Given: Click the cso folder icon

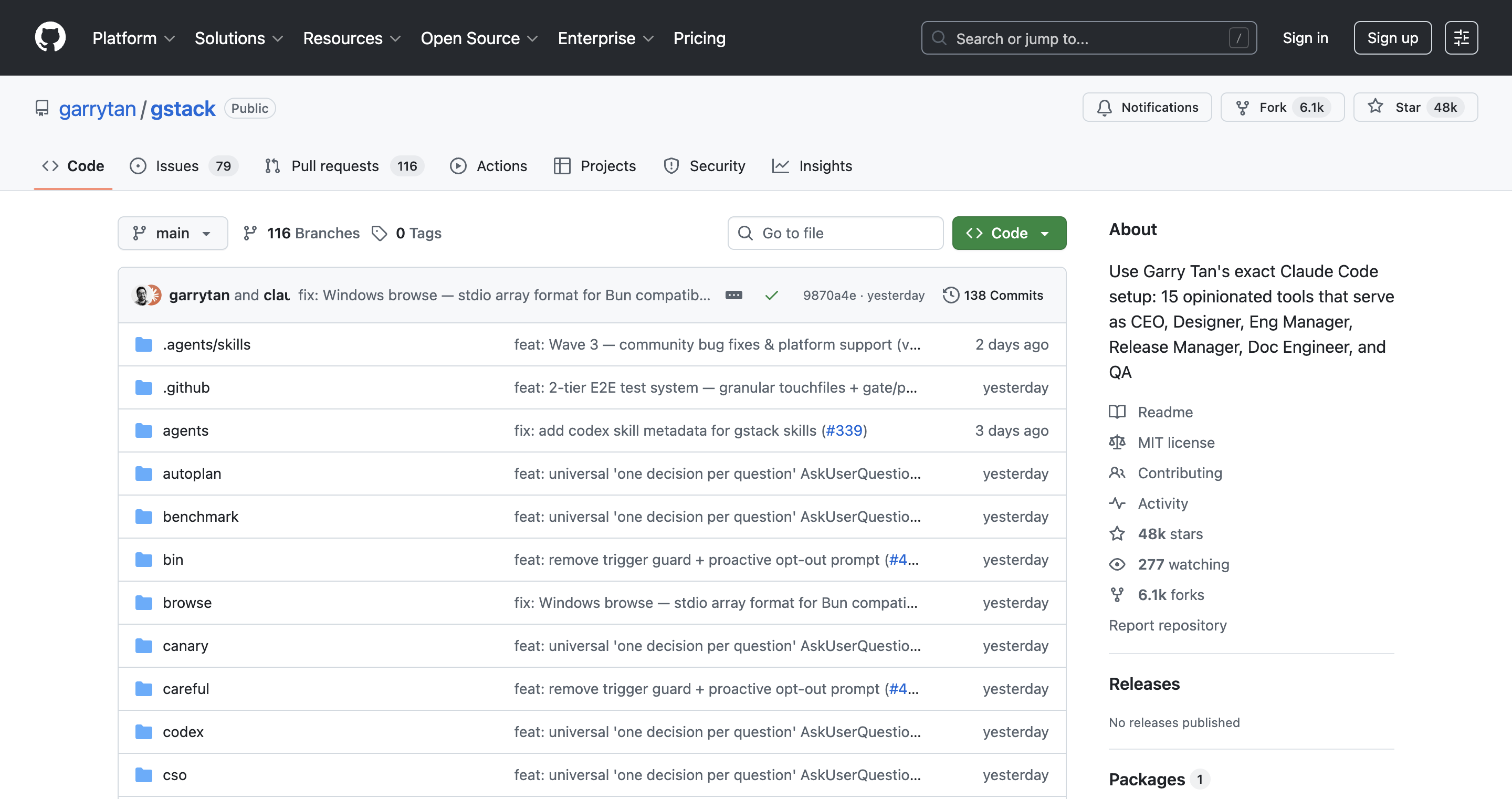Looking at the screenshot, I should [144, 775].
